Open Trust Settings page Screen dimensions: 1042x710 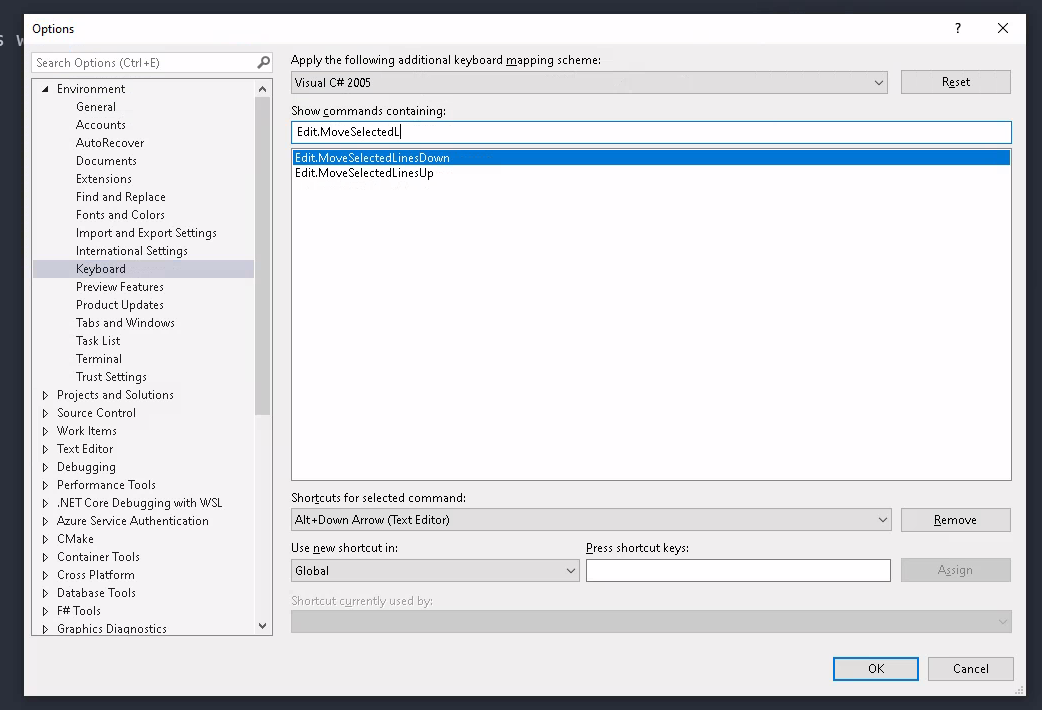[x=111, y=377]
